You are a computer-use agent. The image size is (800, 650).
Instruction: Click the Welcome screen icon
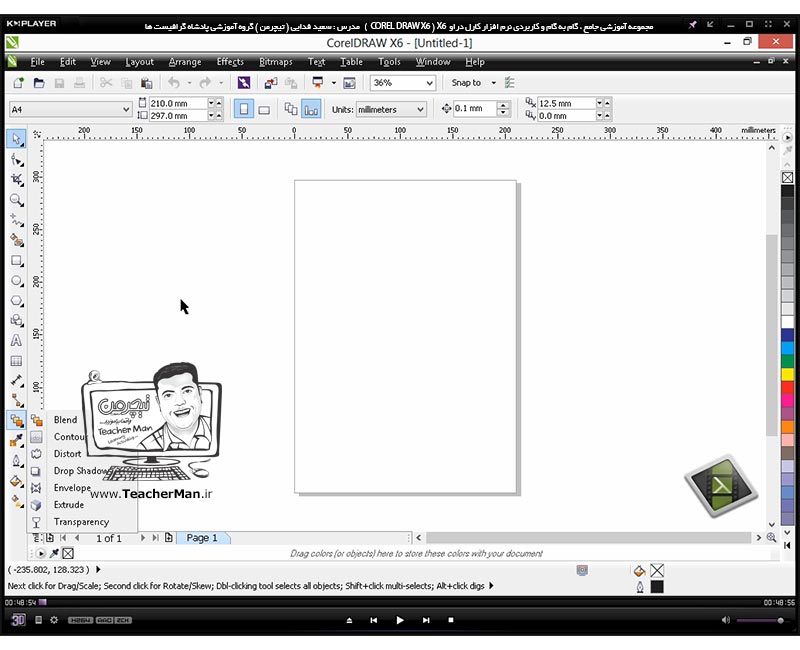[x=349, y=83]
